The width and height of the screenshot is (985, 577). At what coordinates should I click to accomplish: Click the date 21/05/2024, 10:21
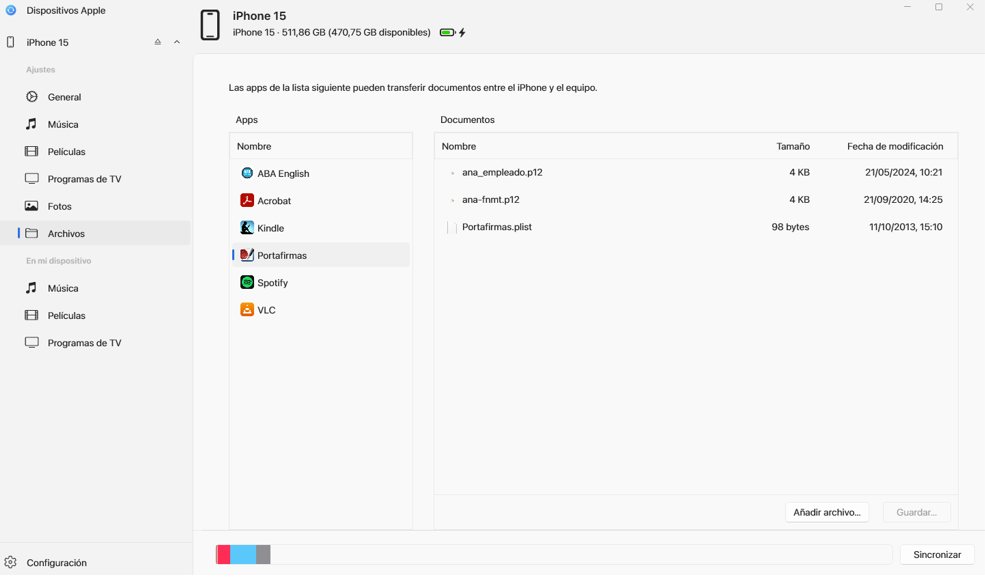(903, 172)
